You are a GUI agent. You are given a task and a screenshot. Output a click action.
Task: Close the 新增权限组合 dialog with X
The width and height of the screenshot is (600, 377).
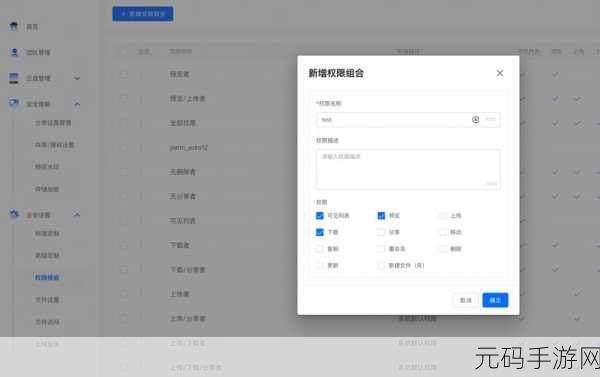coord(500,73)
